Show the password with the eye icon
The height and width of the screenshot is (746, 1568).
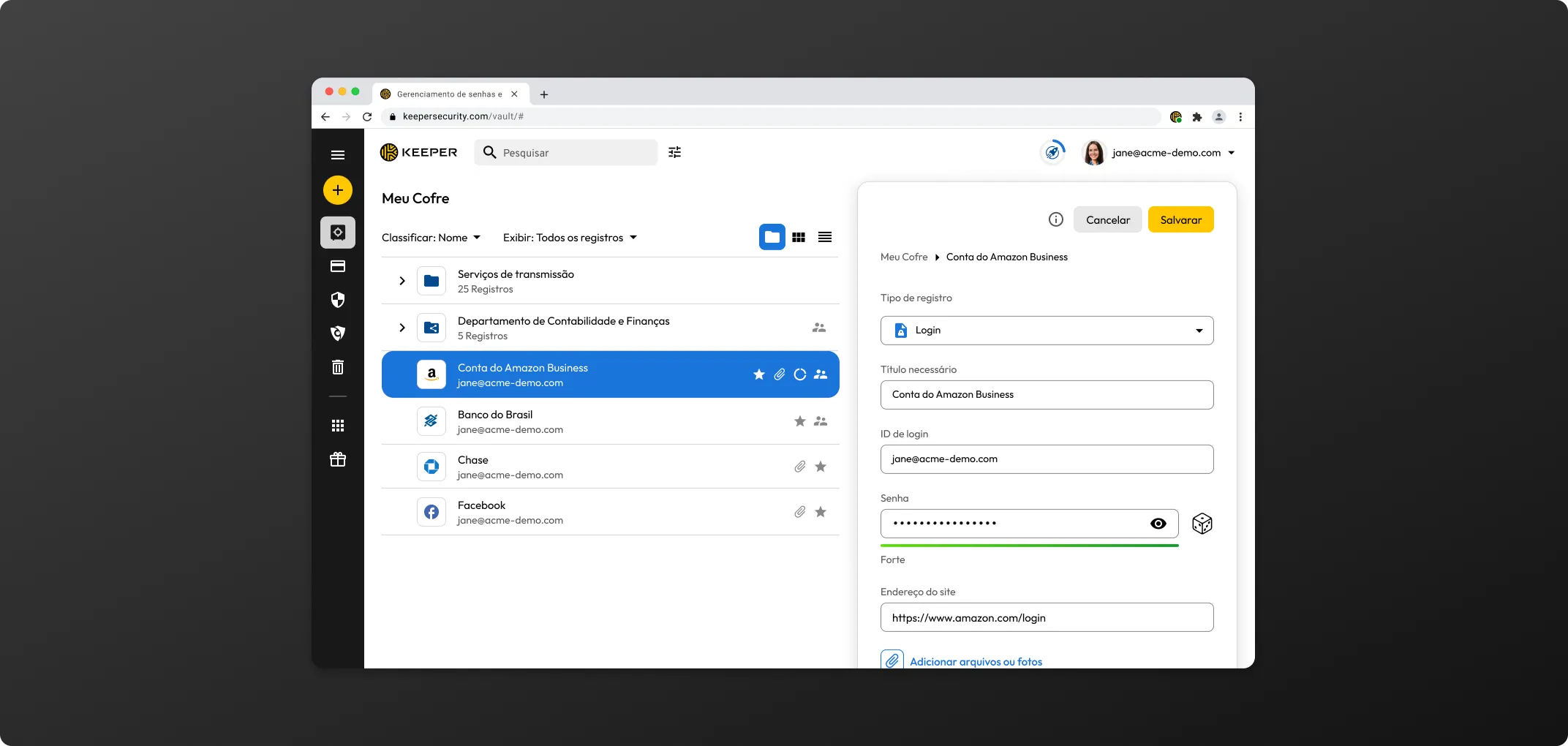tap(1158, 524)
